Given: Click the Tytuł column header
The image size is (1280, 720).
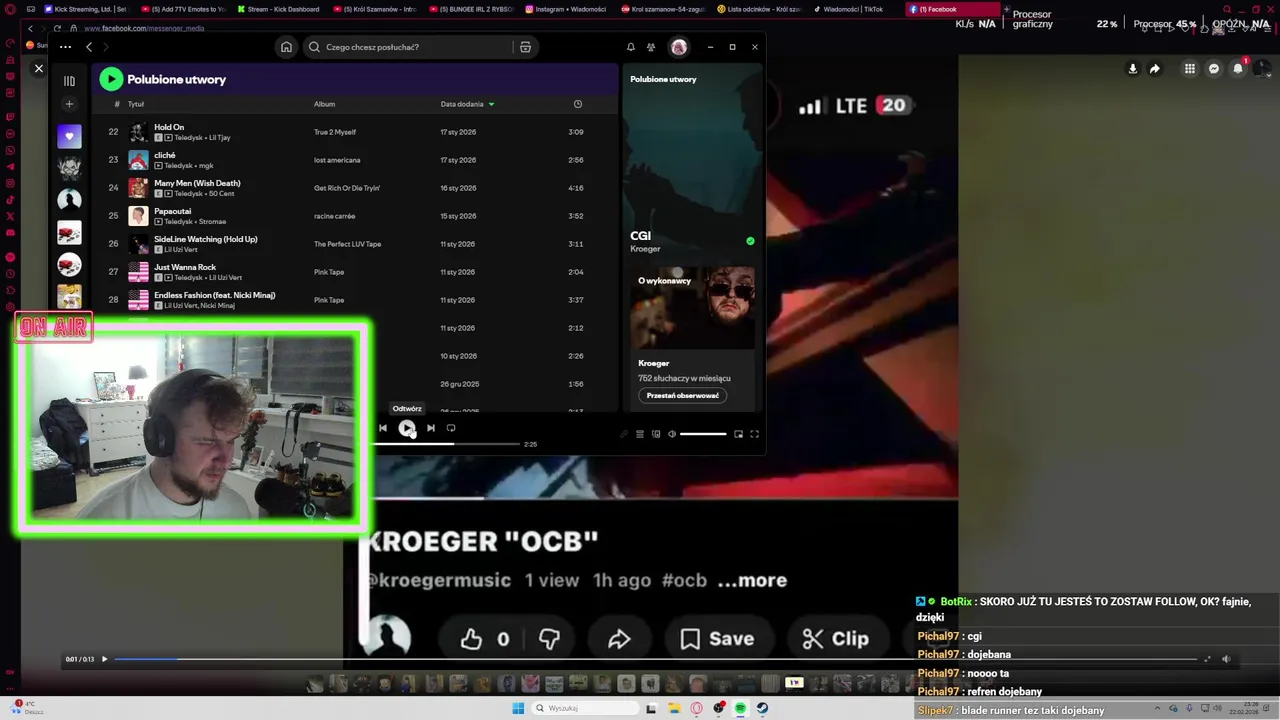Looking at the screenshot, I should [136, 104].
